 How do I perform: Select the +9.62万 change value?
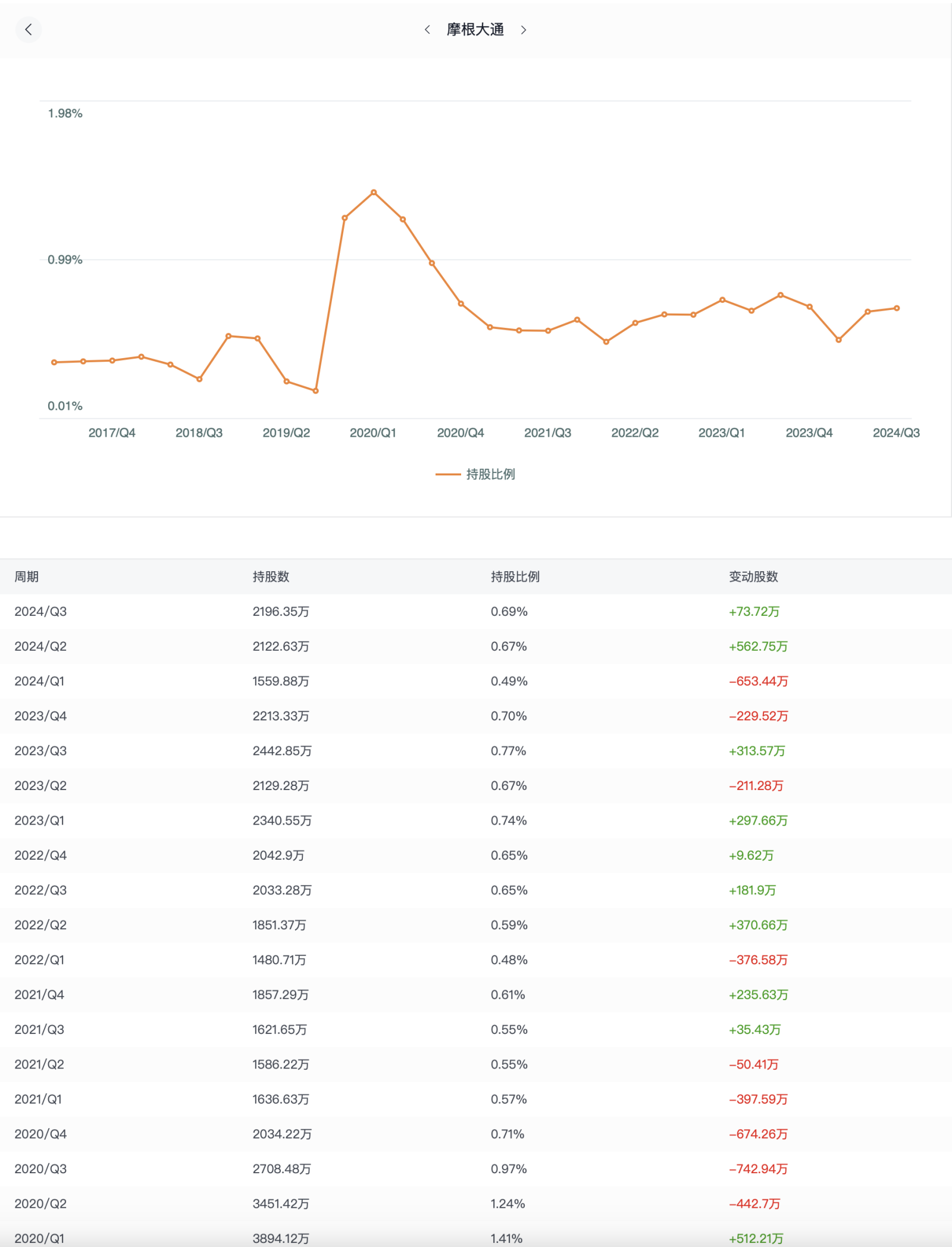[x=751, y=856]
